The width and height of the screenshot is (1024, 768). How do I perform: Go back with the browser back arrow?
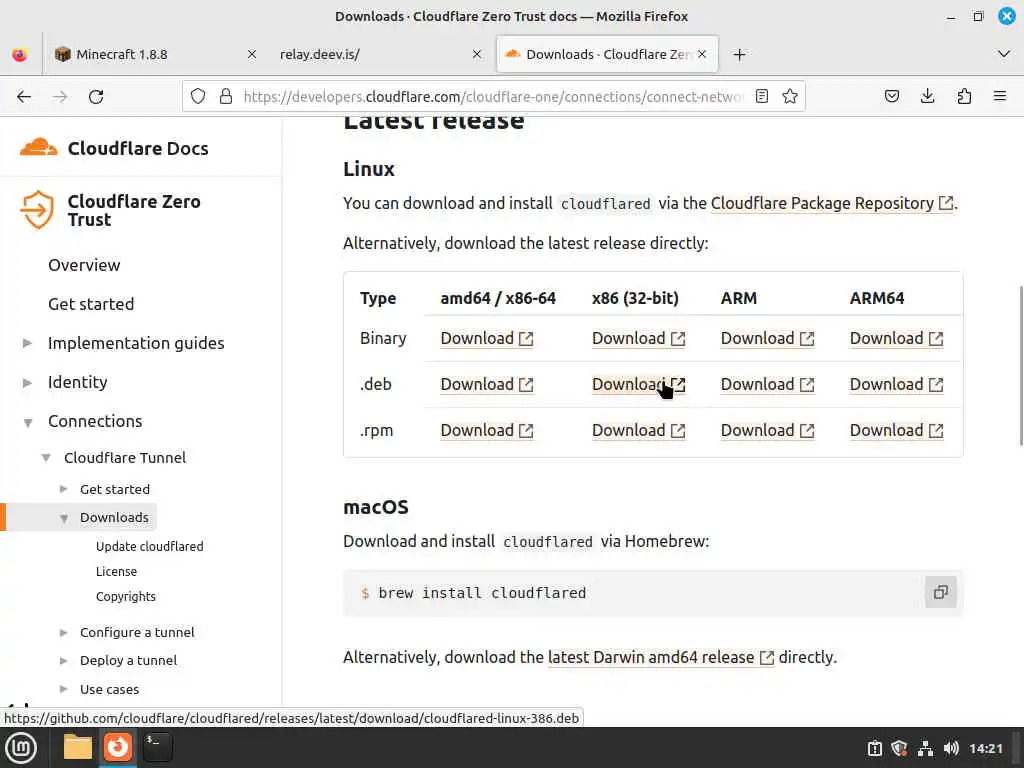click(x=24, y=97)
